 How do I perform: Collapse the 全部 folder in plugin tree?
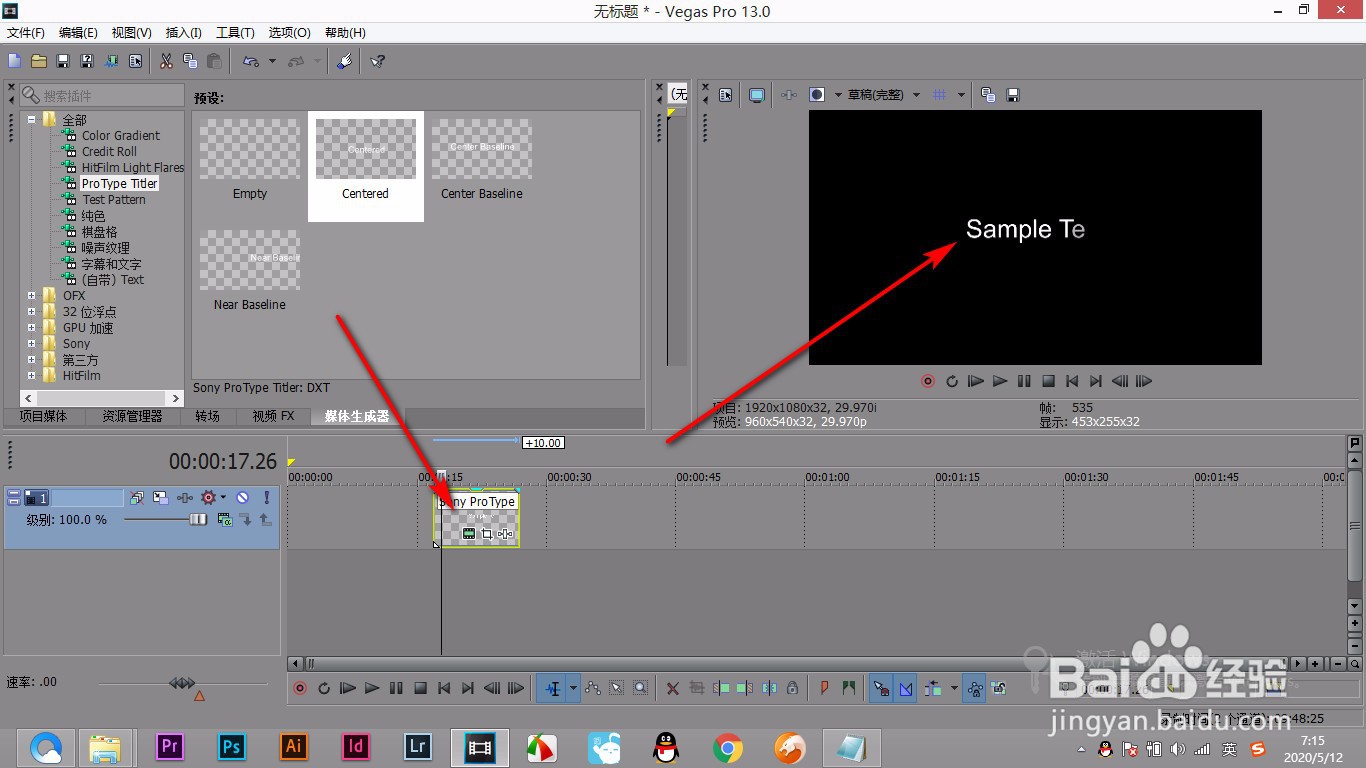[x=32, y=120]
